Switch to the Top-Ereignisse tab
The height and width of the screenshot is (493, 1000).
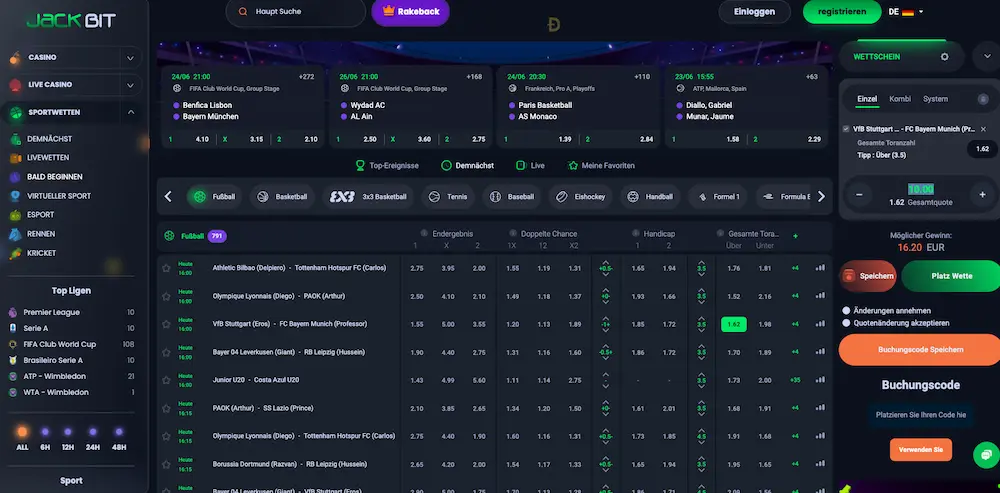point(387,165)
